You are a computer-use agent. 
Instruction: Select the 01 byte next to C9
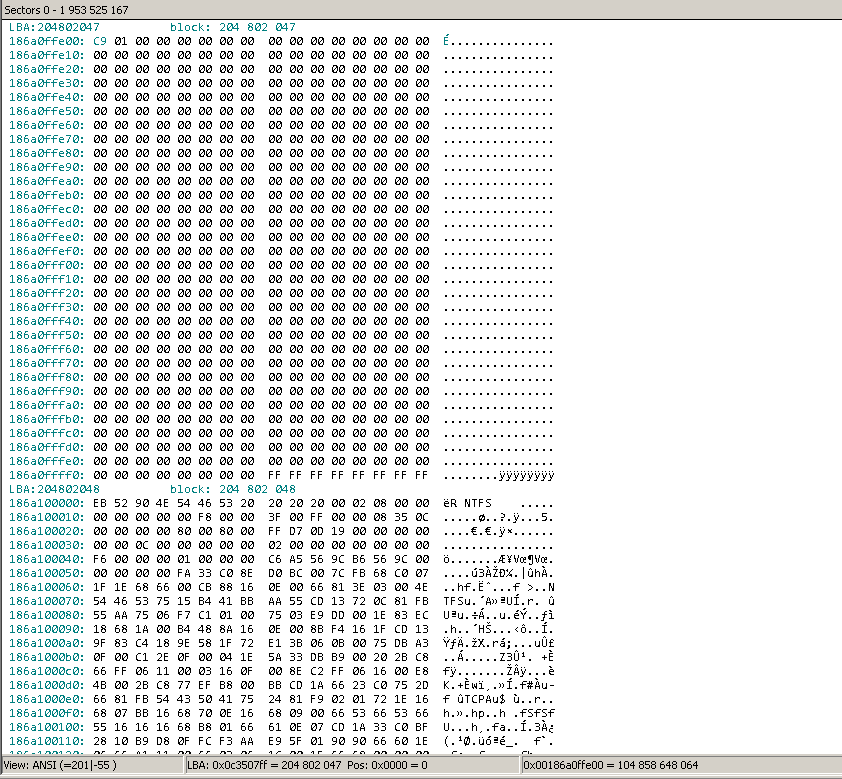pyautogui.click(x=121, y=41)
